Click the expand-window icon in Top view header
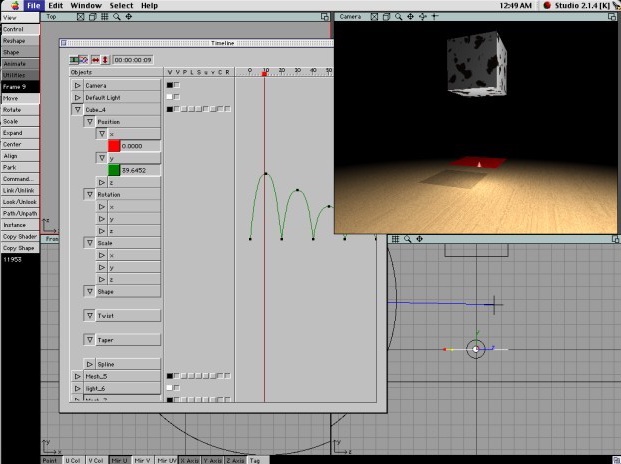This screenshot has width=621, height=464. (x=325, y=17)
